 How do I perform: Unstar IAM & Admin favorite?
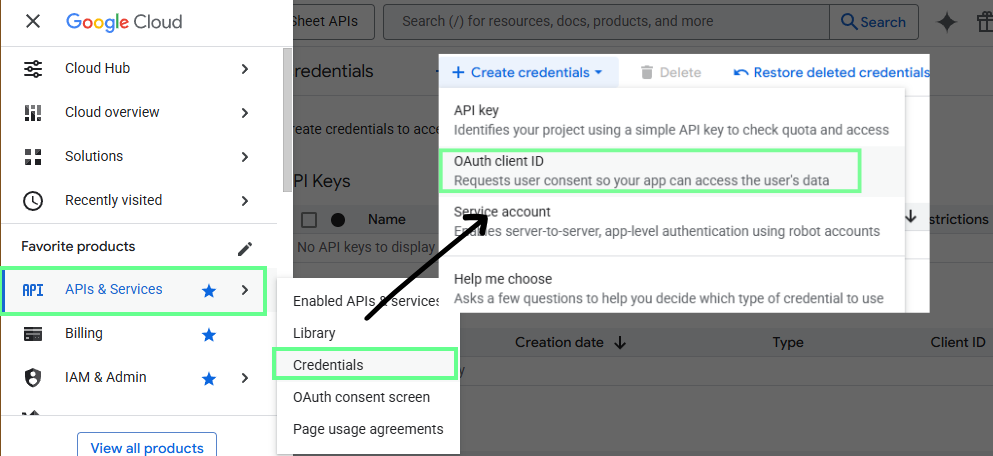click(208, 379)
